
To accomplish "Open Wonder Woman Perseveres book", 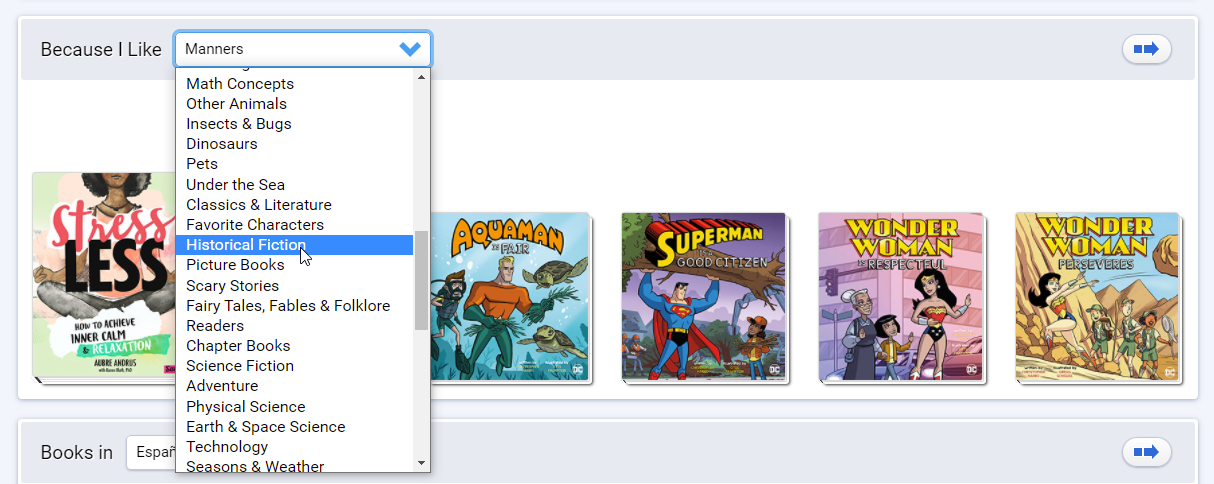I will 1097,296.
